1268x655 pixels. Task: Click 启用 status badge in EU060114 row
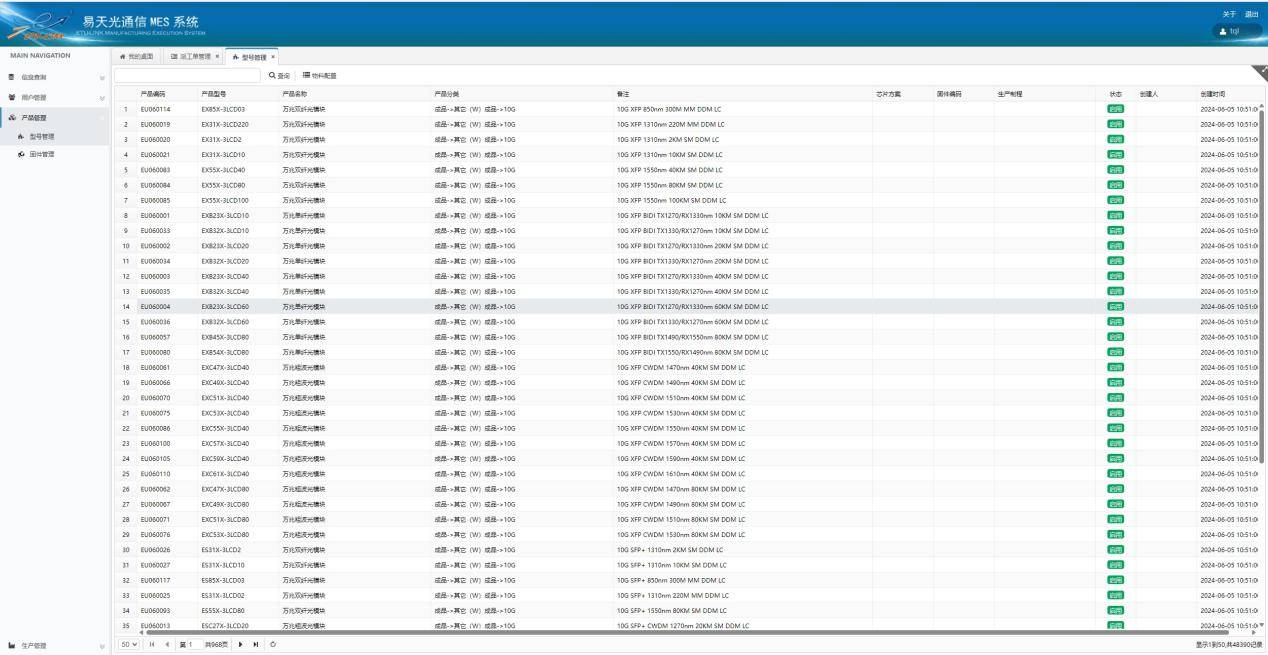tap(1116, 108)
